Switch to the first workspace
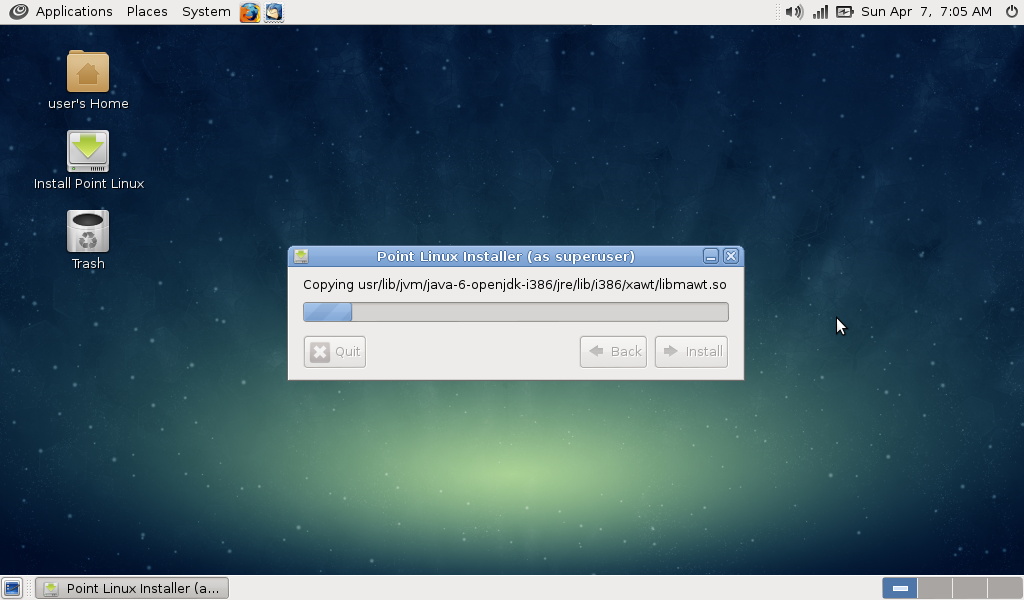 click(900, 588)
